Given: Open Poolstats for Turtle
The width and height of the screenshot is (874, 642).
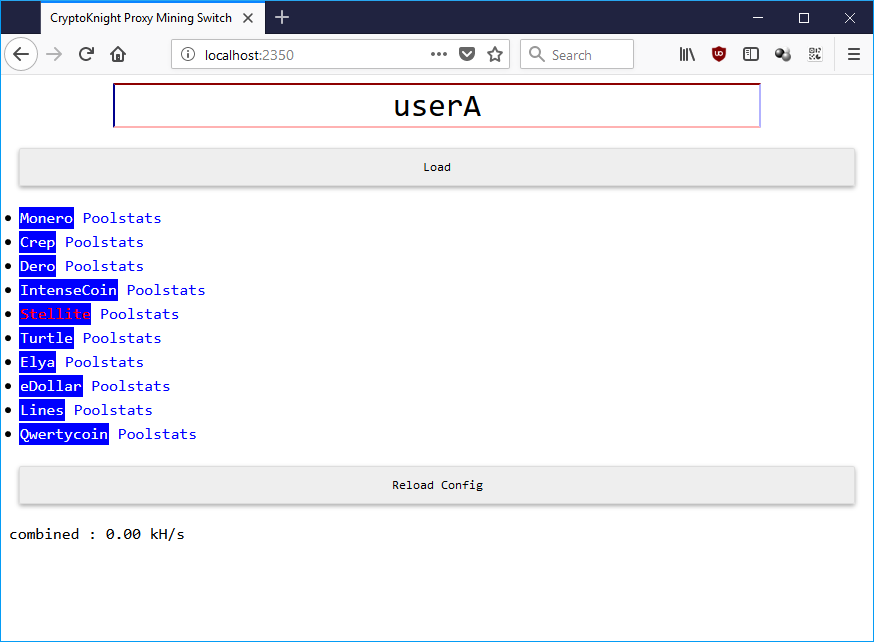Looking at the screenshot, I should pos(122,338).
